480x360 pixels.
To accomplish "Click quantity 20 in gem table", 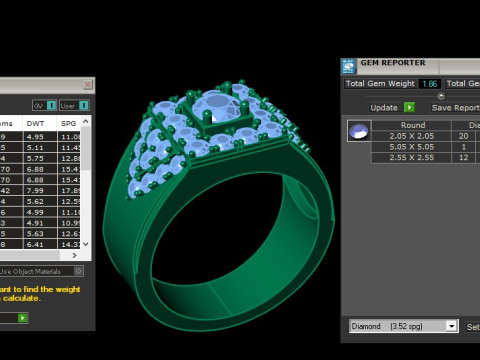I will tap(463, 136).
